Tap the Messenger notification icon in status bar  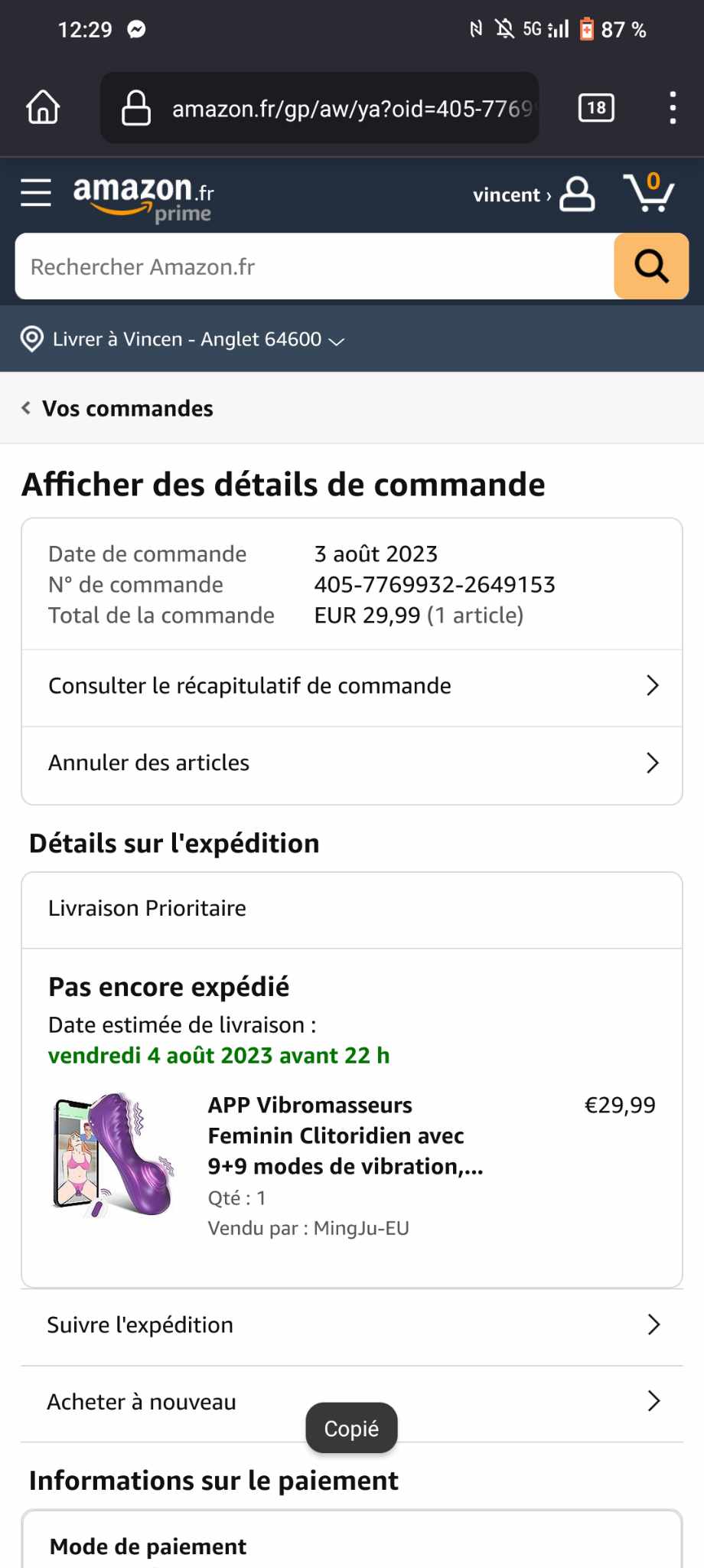(x=136, y=30)
